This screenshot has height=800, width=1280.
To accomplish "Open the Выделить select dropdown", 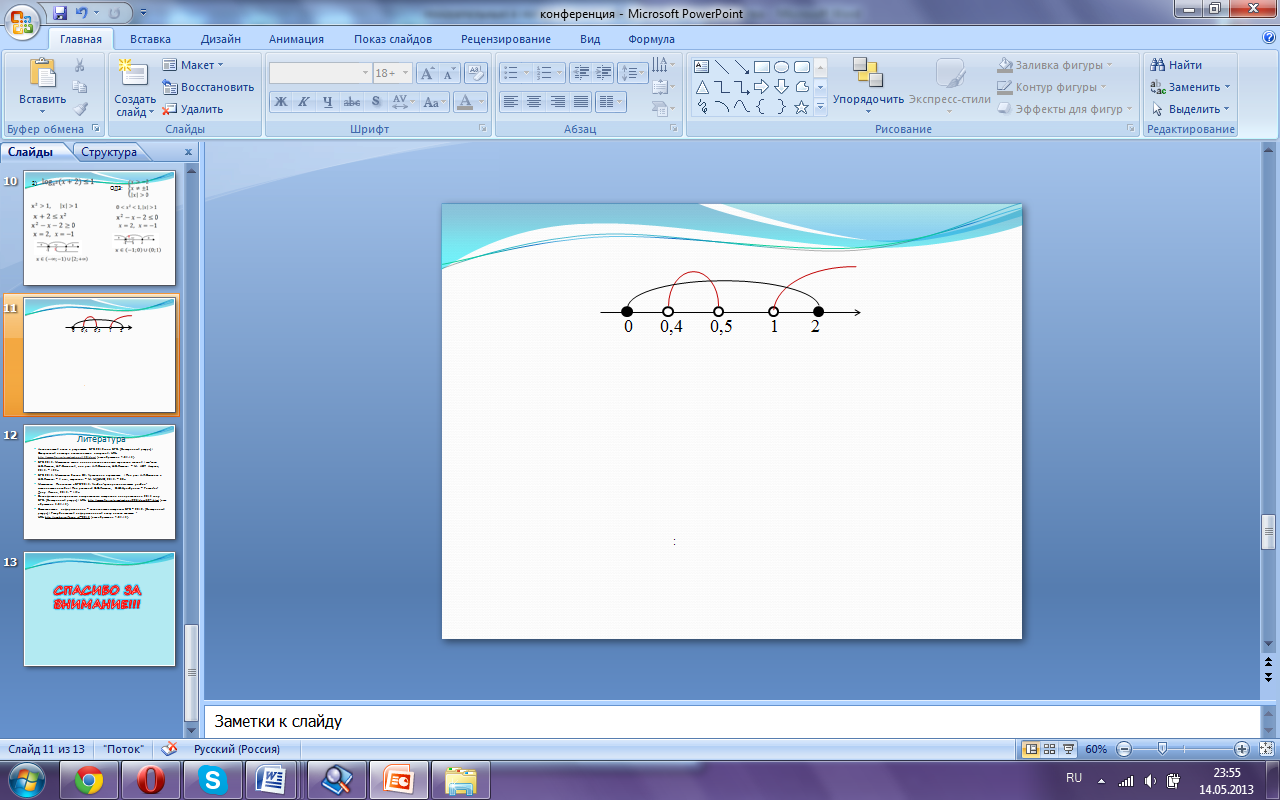I will (x=1191, y=109).
